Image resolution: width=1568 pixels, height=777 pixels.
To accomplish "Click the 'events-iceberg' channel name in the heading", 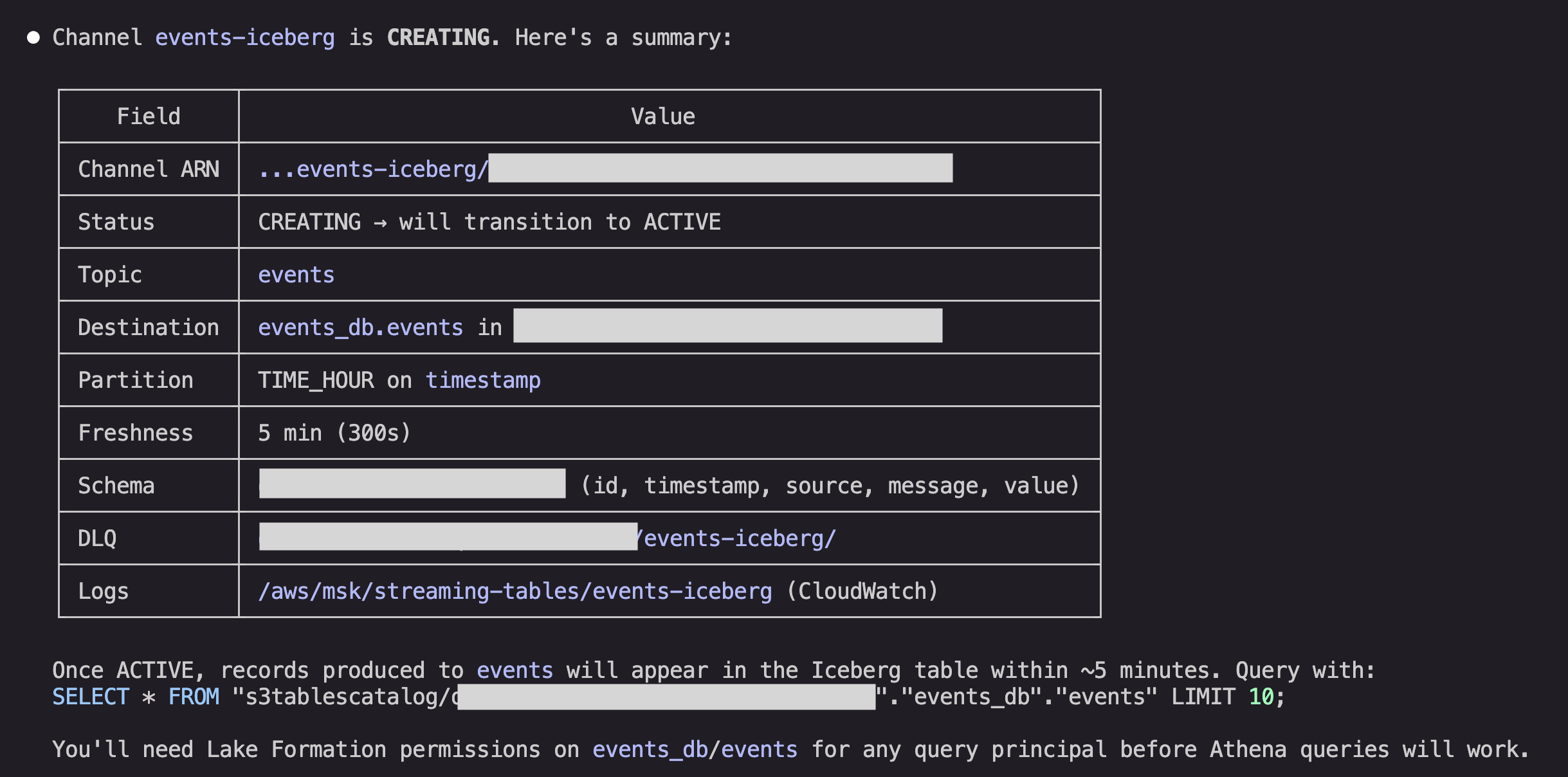I will [x=245, y=37].
